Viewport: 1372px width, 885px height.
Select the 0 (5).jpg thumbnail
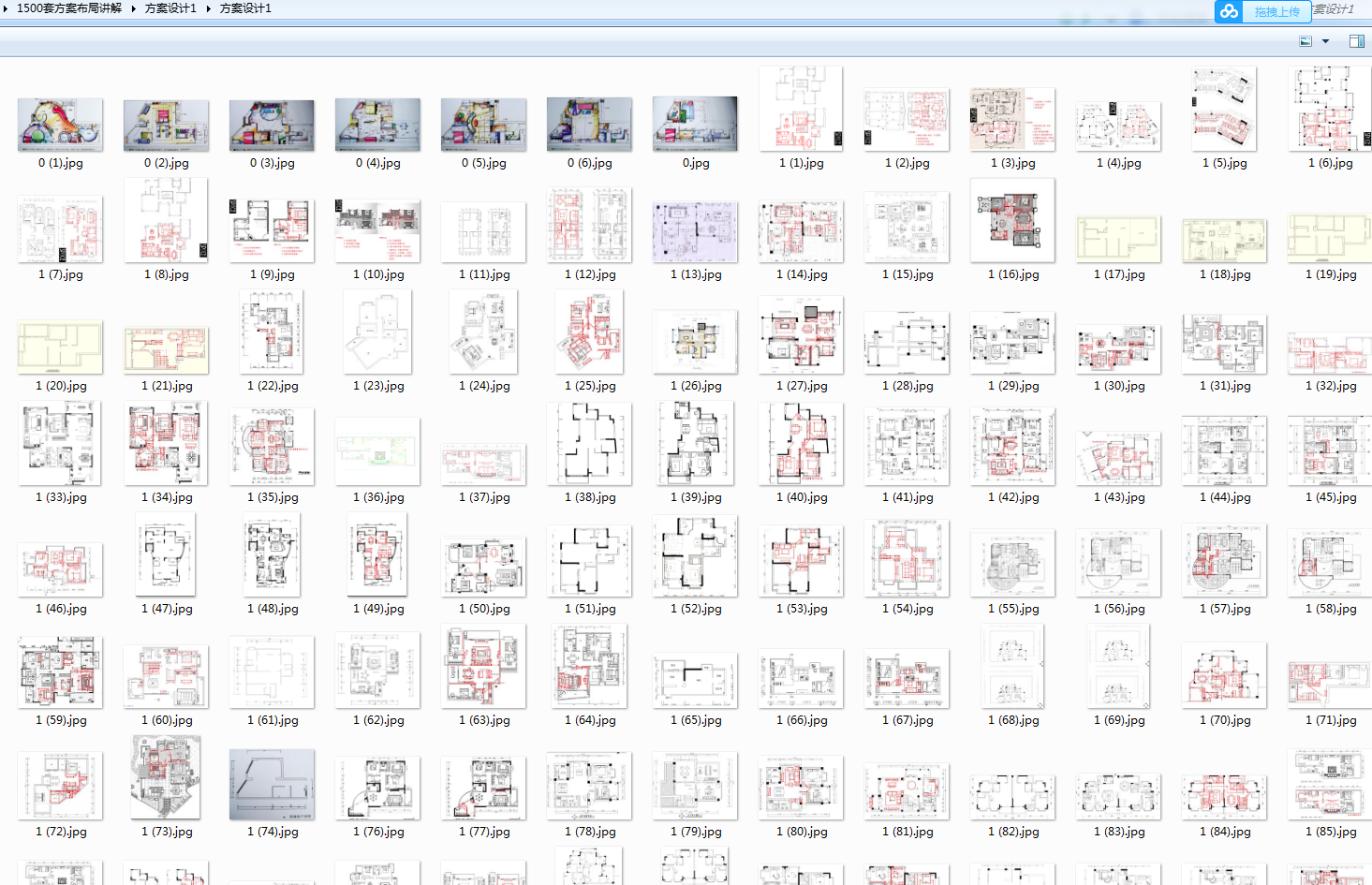click(483, 125)
